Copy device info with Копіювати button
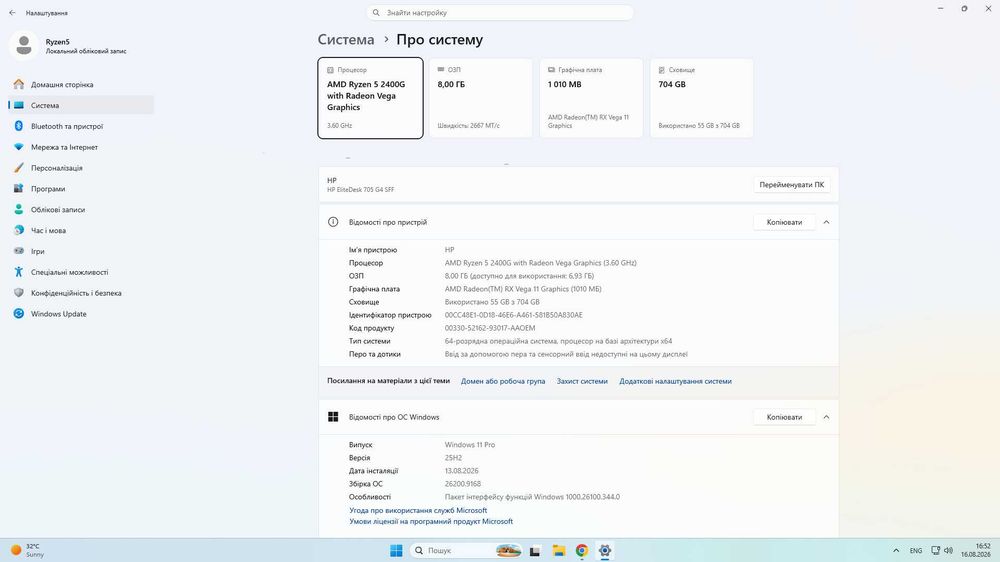This screenshot has height=562, width=1000. (784, 222)
